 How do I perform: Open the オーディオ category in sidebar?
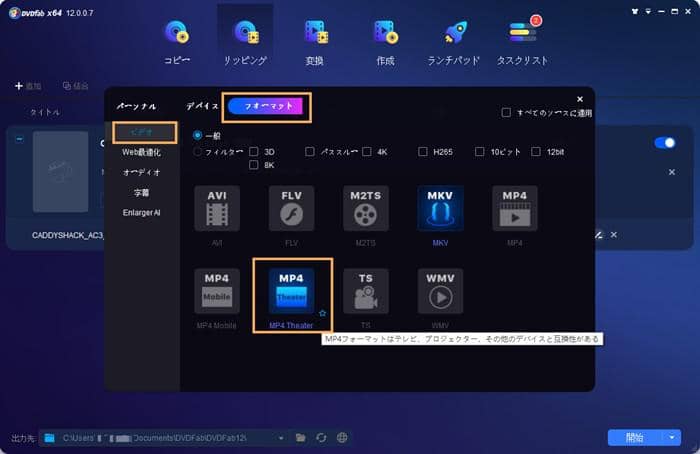[x=141, y=172]
